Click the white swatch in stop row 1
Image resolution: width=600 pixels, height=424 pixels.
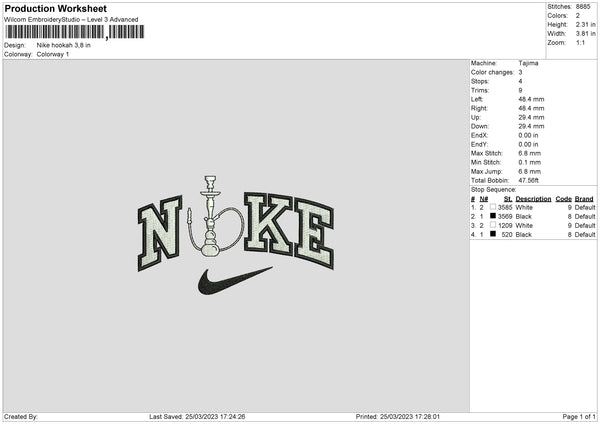[493, 207]
